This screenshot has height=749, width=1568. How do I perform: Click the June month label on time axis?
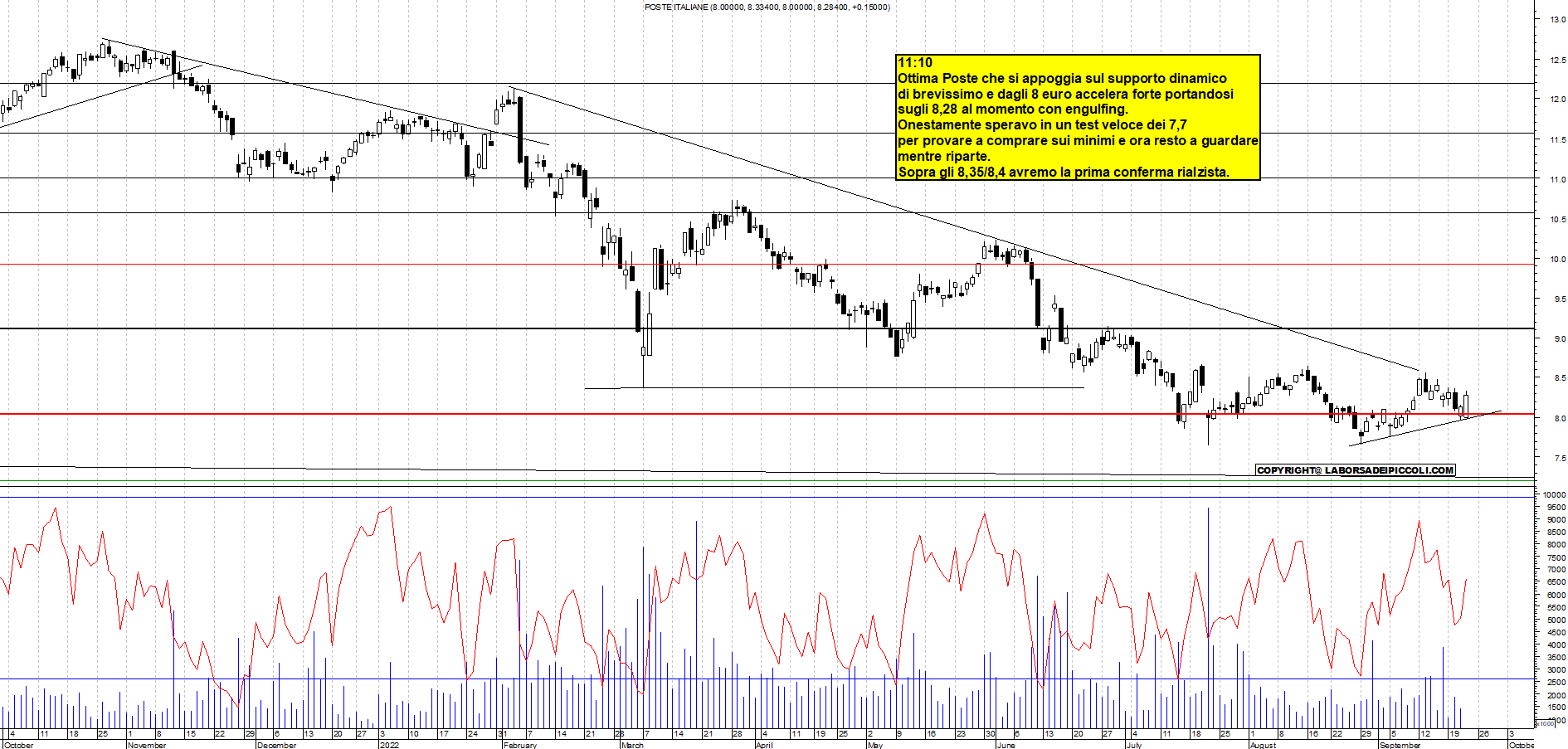(x=1006, y=744)
